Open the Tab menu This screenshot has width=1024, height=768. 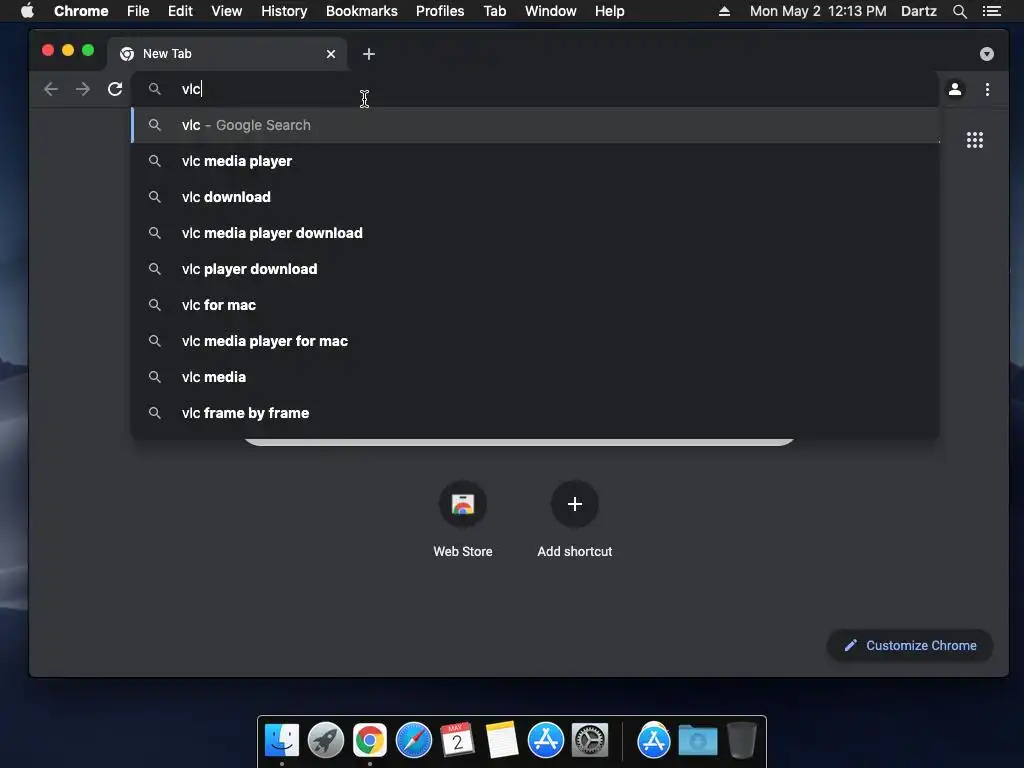coord(494,11)
